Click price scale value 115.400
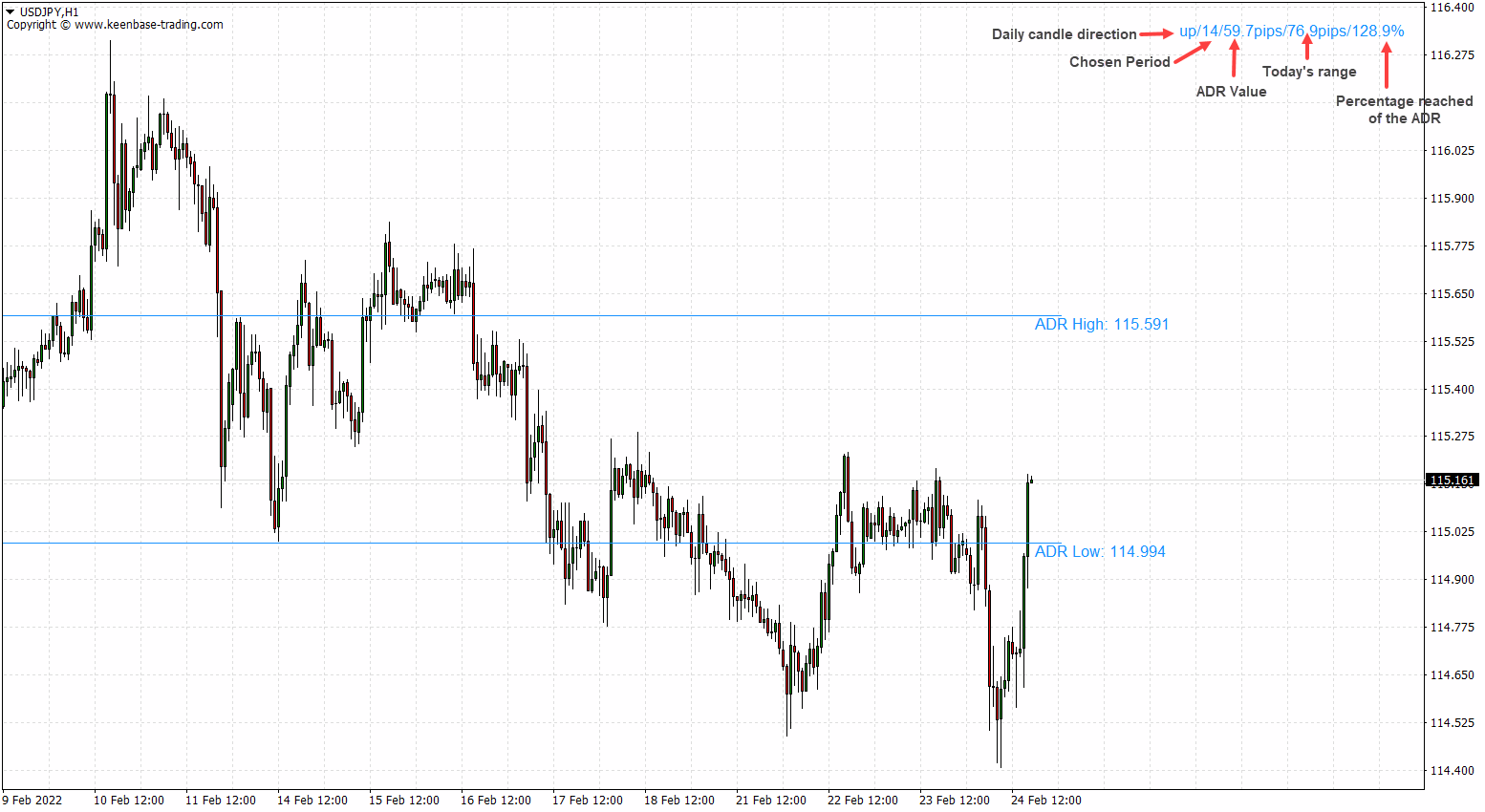 1452,390
